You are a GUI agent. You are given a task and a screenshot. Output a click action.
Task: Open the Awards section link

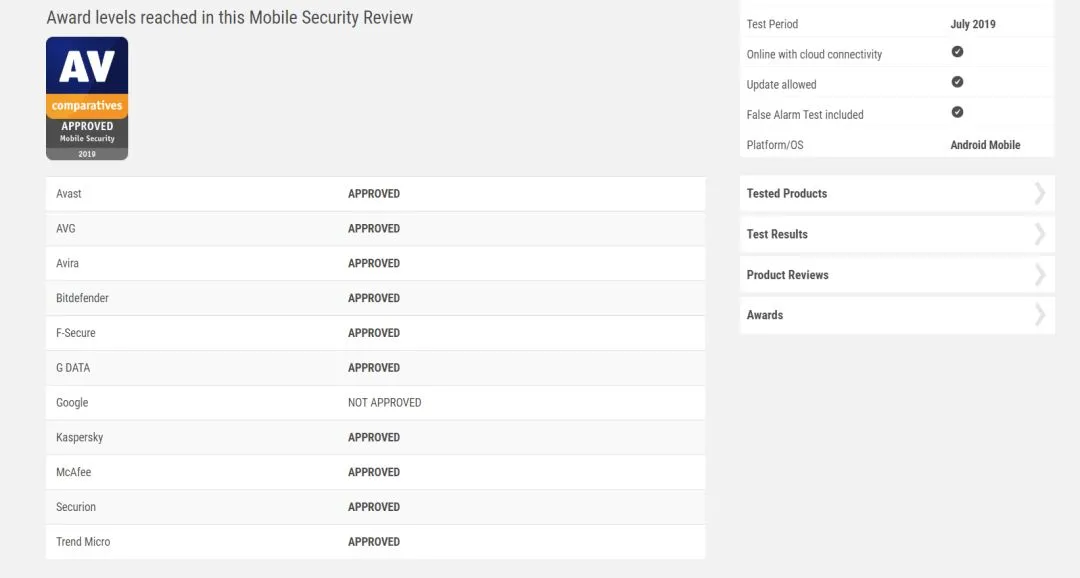coord(765,315)
